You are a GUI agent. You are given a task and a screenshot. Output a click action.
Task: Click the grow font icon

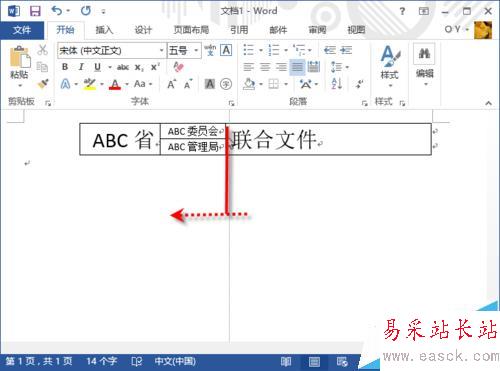pyautogui.click(x=171, y=84)
